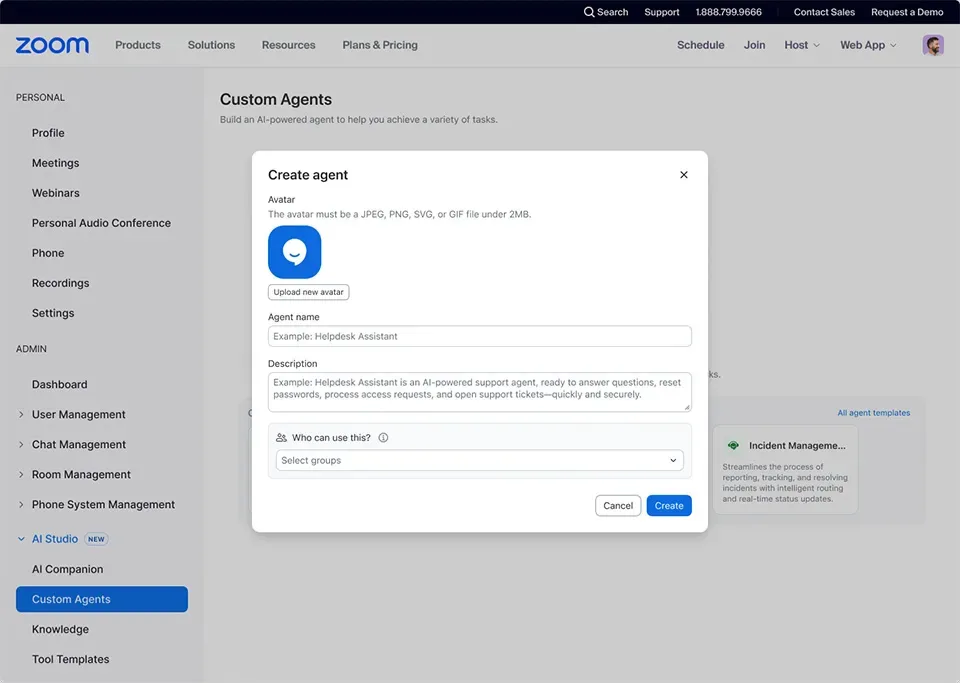Click the Agent name input field
The image size is (960, 683).
478,336
